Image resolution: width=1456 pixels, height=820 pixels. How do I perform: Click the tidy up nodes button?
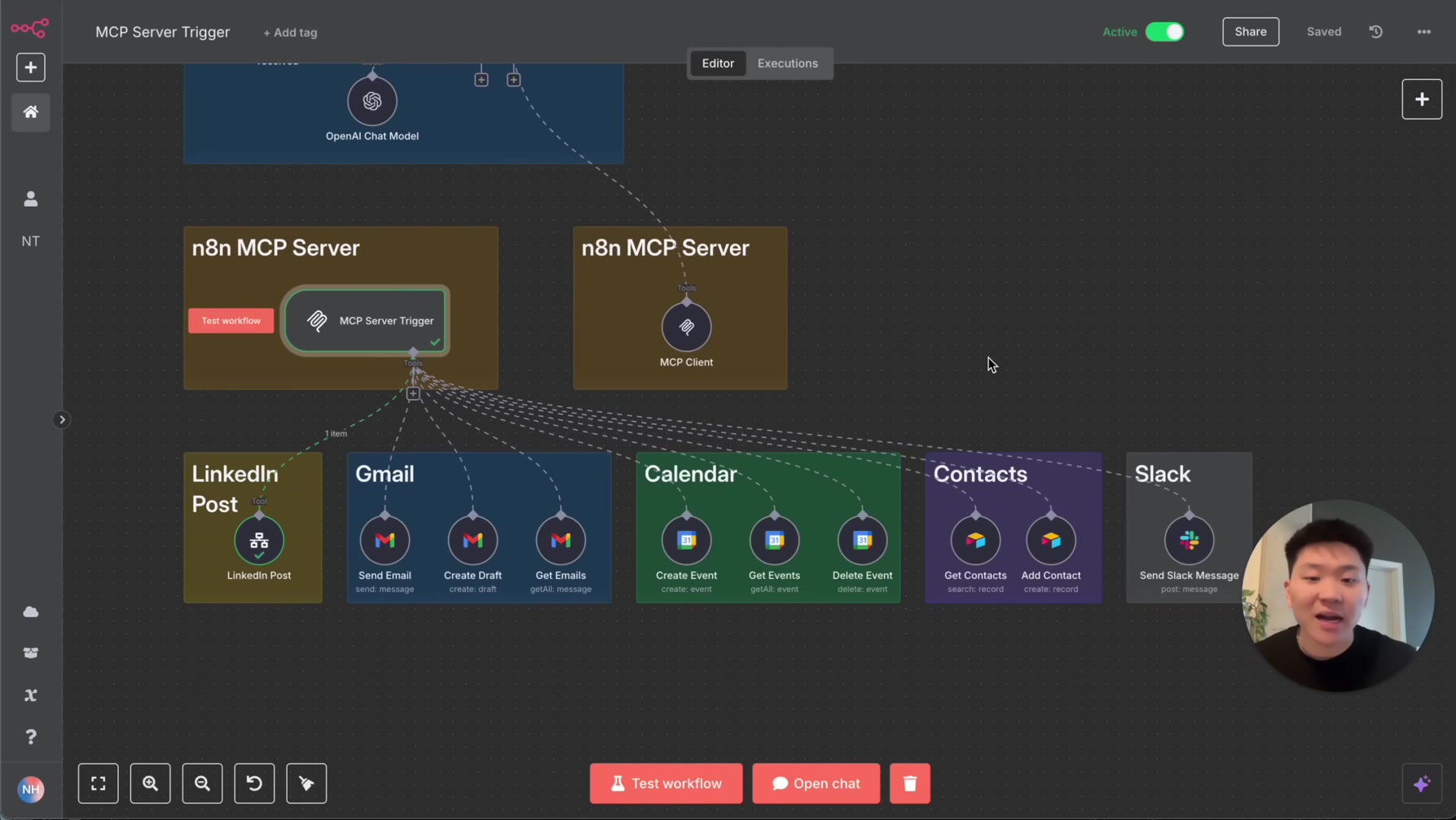tap(306, 783)
